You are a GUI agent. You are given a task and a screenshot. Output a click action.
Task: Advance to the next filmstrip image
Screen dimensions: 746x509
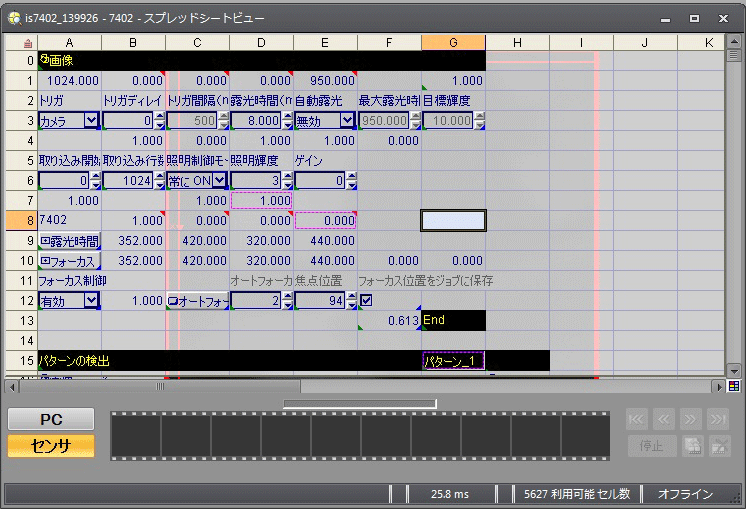691,420
